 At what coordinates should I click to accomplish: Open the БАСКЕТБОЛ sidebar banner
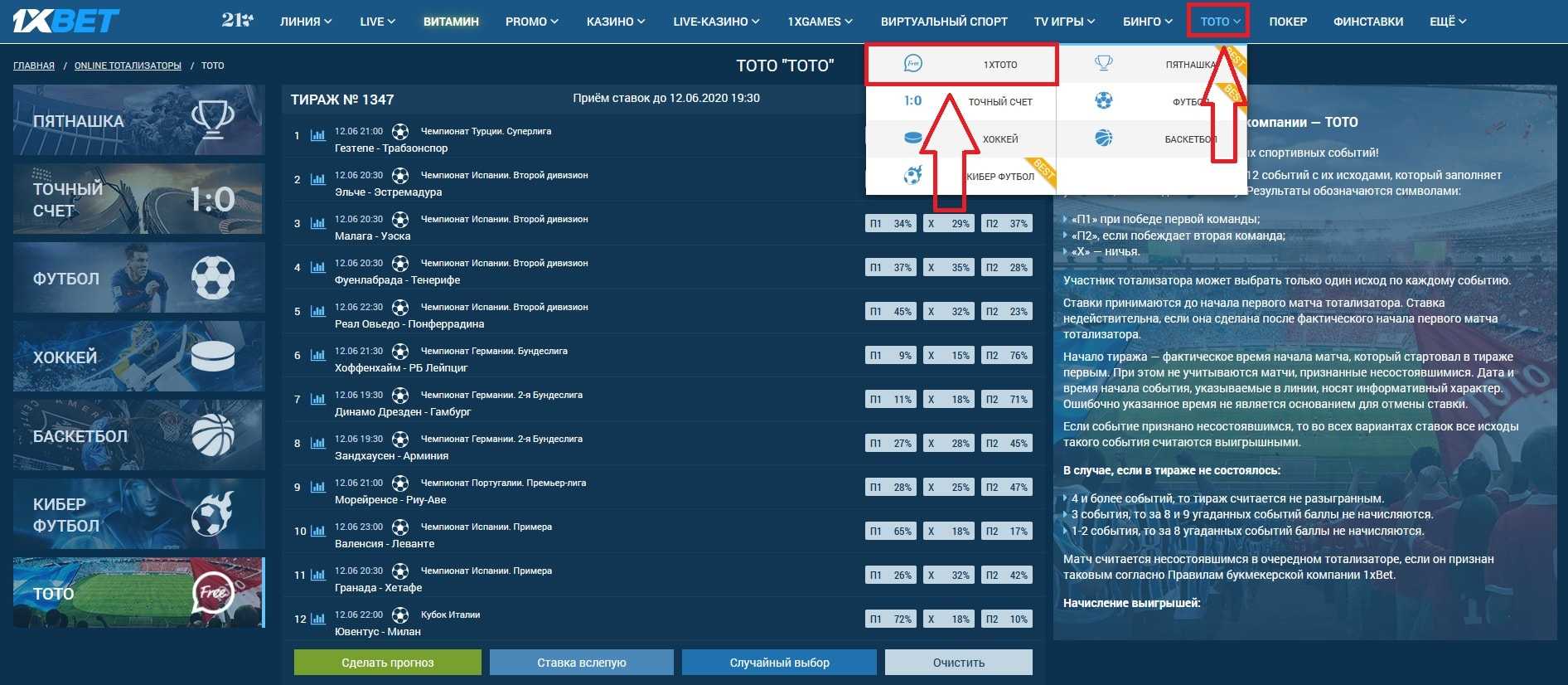pyautogui.click(x=139, y=435)
